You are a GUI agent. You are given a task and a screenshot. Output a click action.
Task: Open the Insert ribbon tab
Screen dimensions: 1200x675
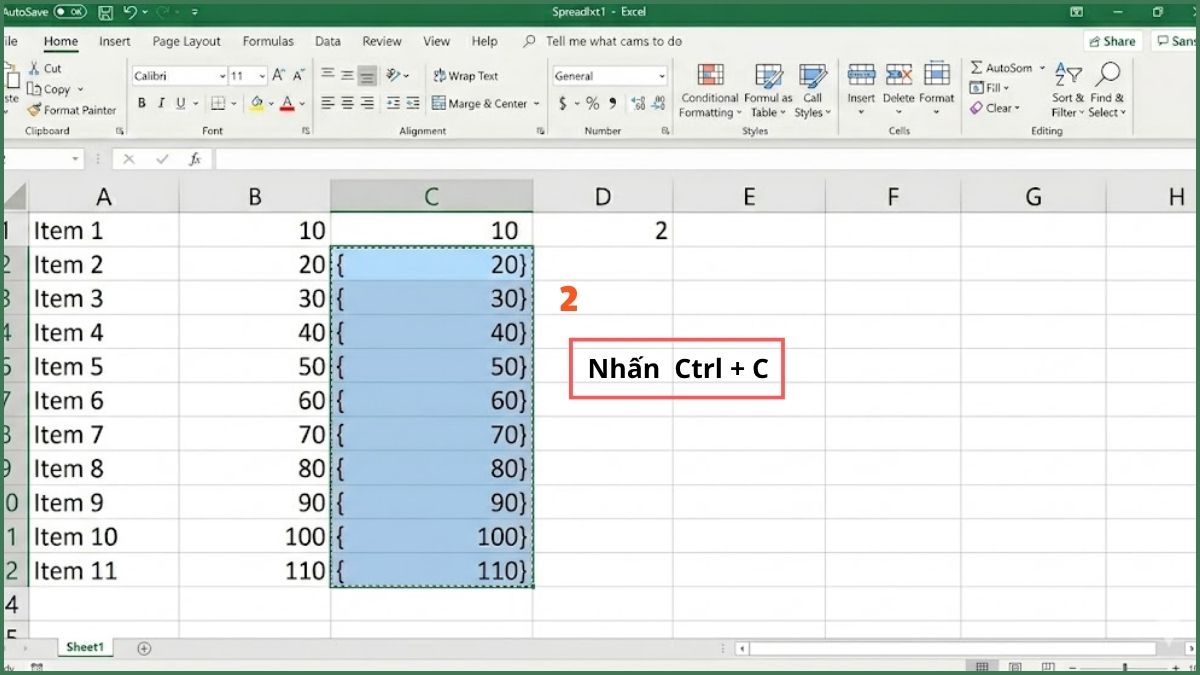point(114,41)
